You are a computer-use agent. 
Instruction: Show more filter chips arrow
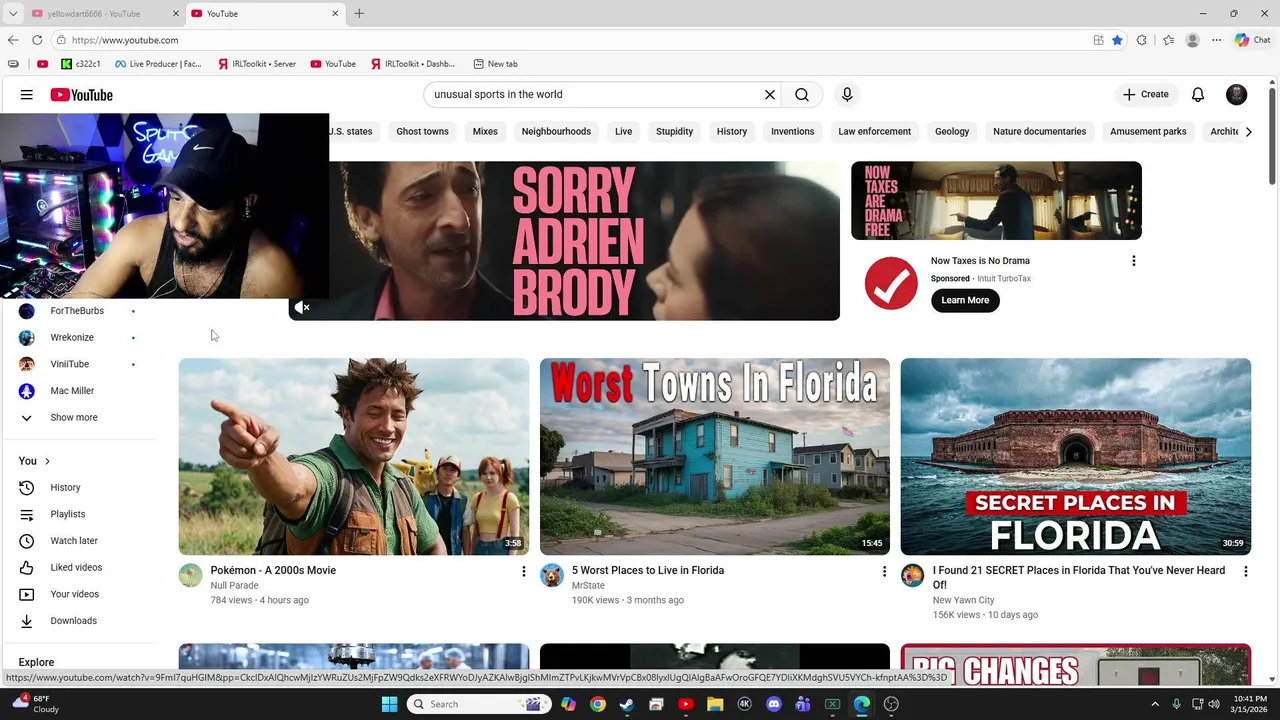pos(1248,132)
